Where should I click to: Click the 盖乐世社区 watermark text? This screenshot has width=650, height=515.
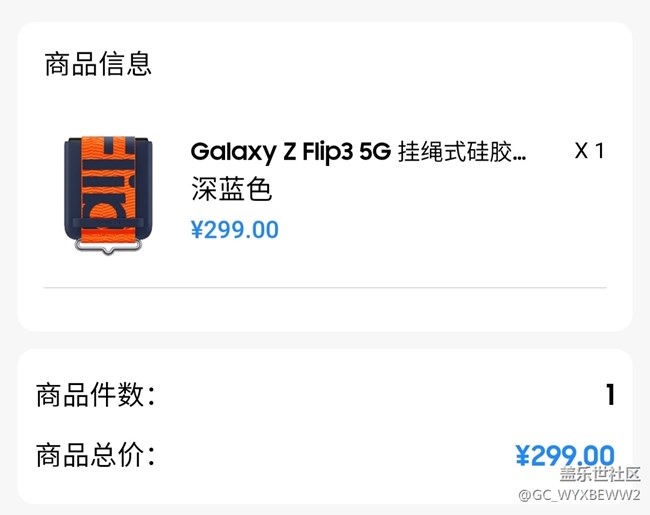pyautogui.click(x=600, y=475)
